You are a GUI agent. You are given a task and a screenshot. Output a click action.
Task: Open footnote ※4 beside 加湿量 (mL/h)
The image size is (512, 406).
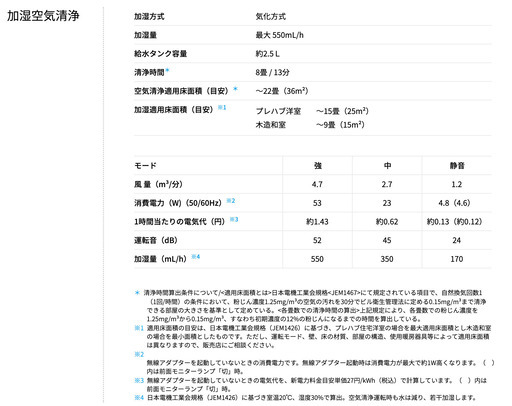click(196, 257)
